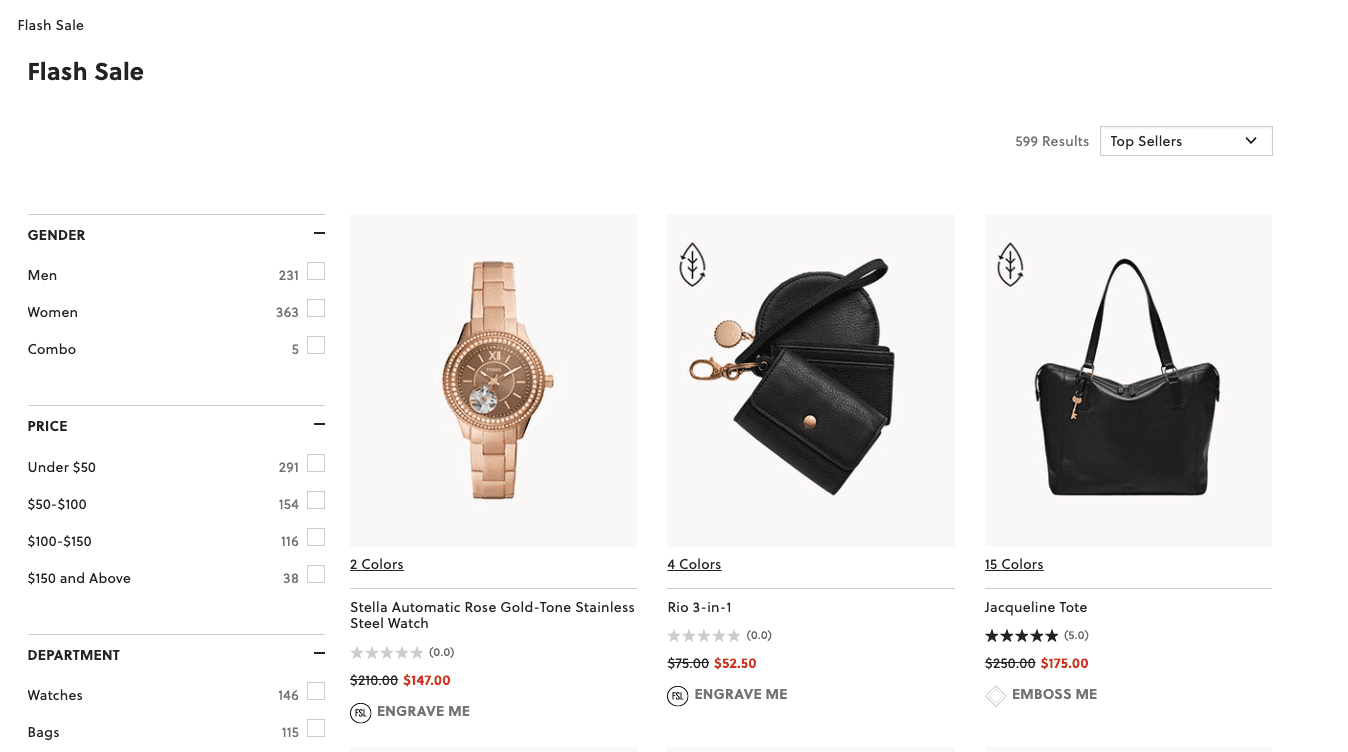Open the Flash Sale breadcrumb link
Screen dimensions: 1348x752
[x=51, y=24]
